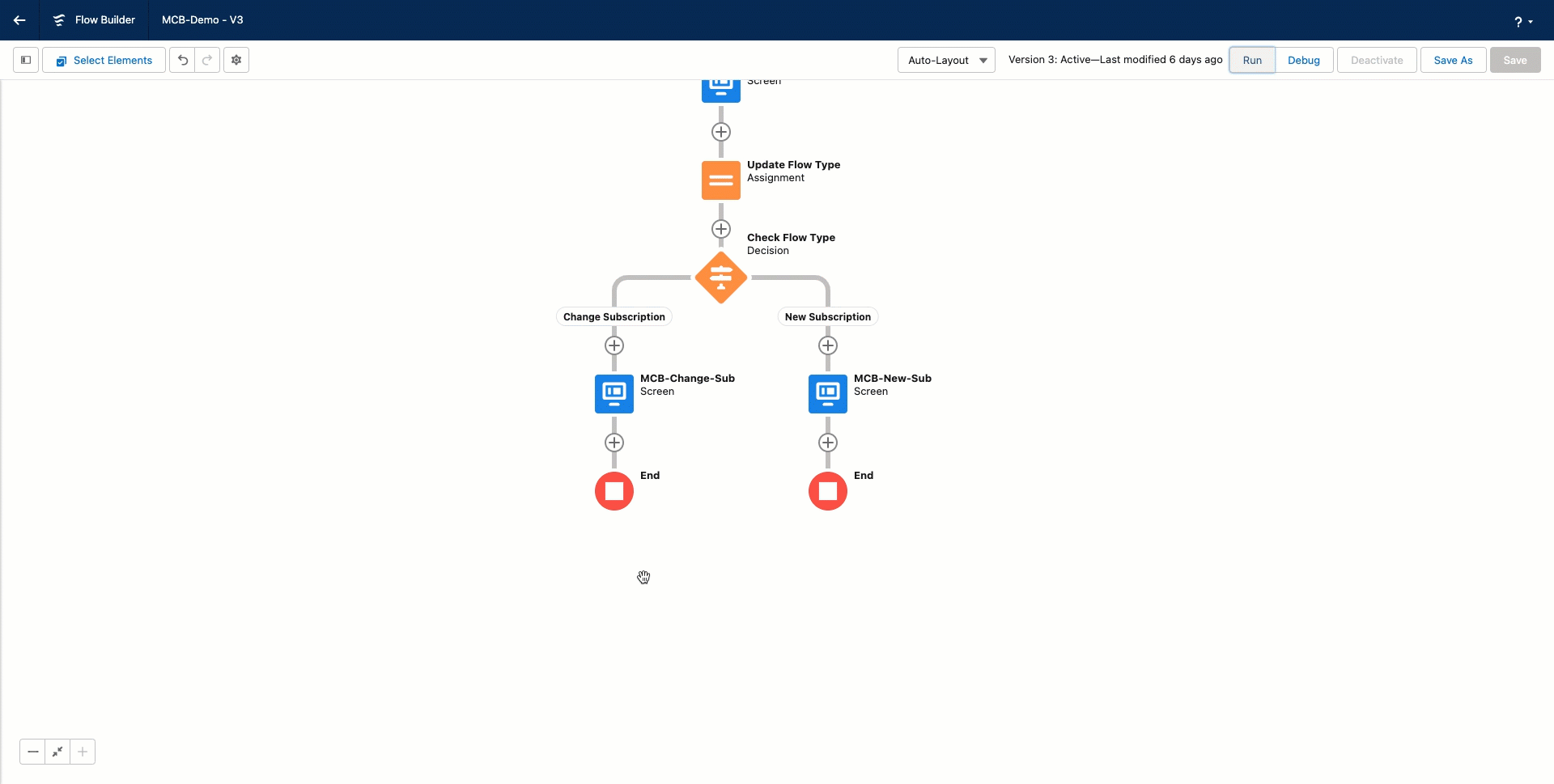Open flow settings gear icon
Image resolution: width=1554 pixels, height=784 pixels.
click(236, 60)
